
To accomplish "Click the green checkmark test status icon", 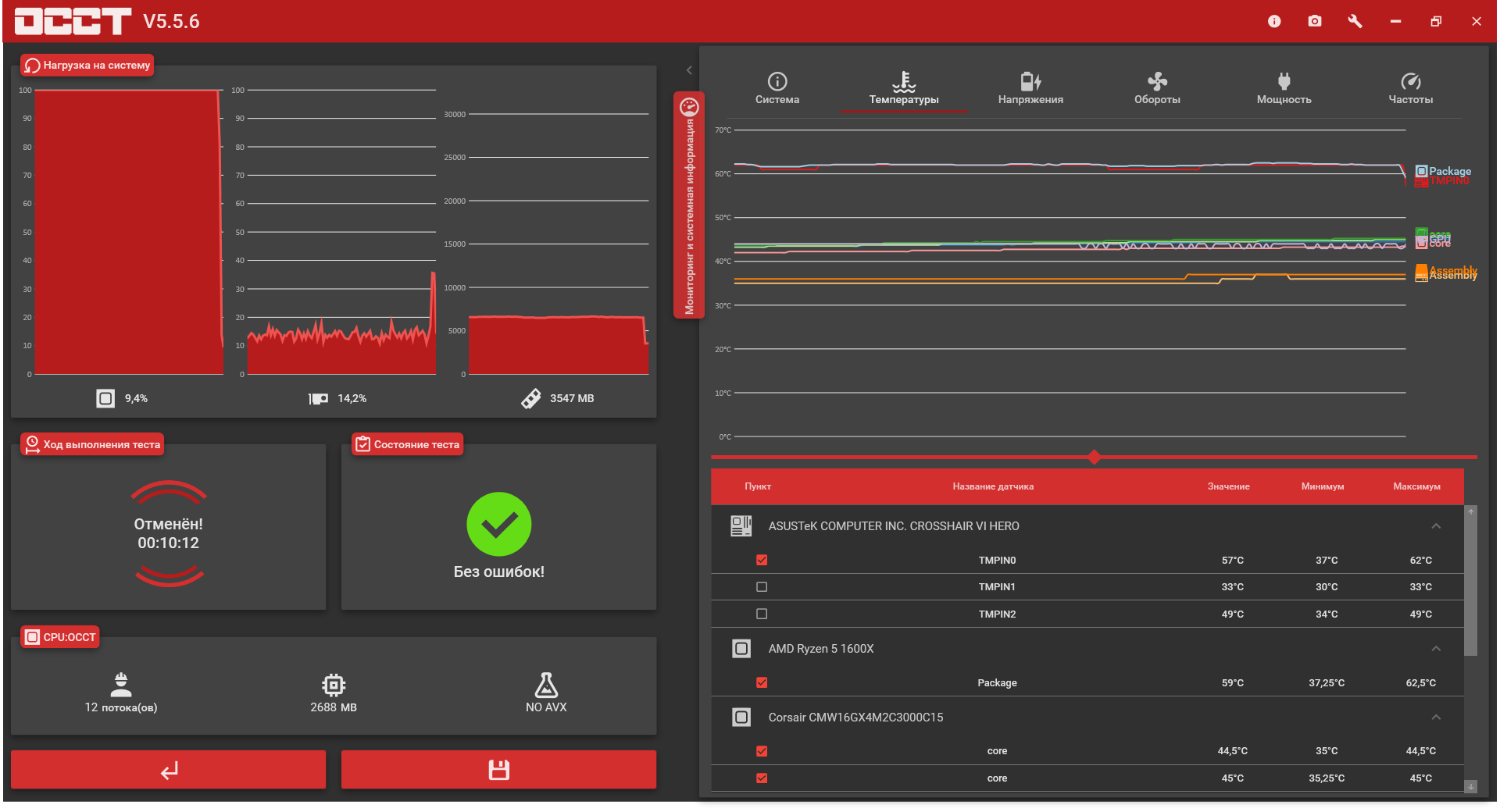I will point(499,524).
